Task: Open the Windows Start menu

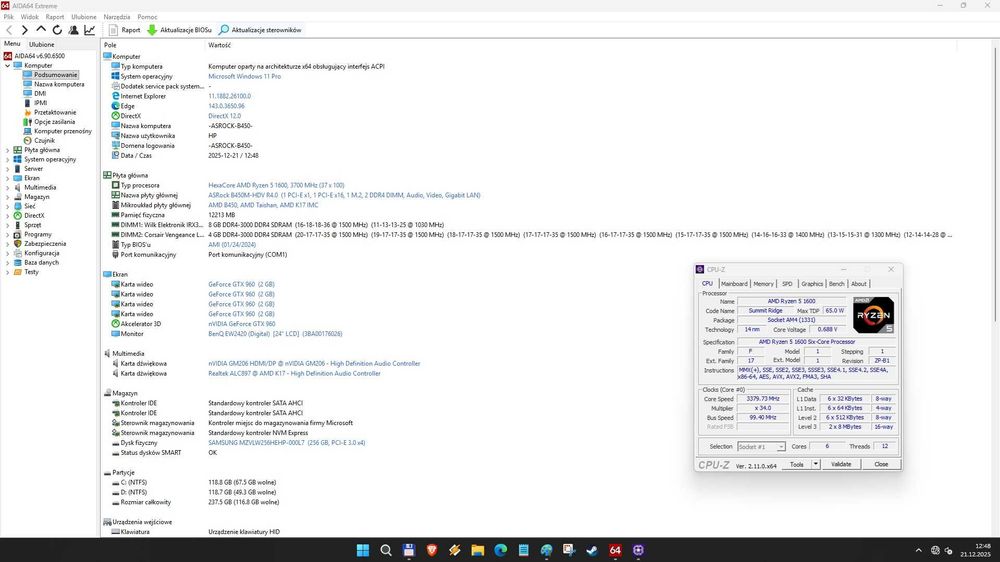Action: pyautogui.click(x=363, y=550)
